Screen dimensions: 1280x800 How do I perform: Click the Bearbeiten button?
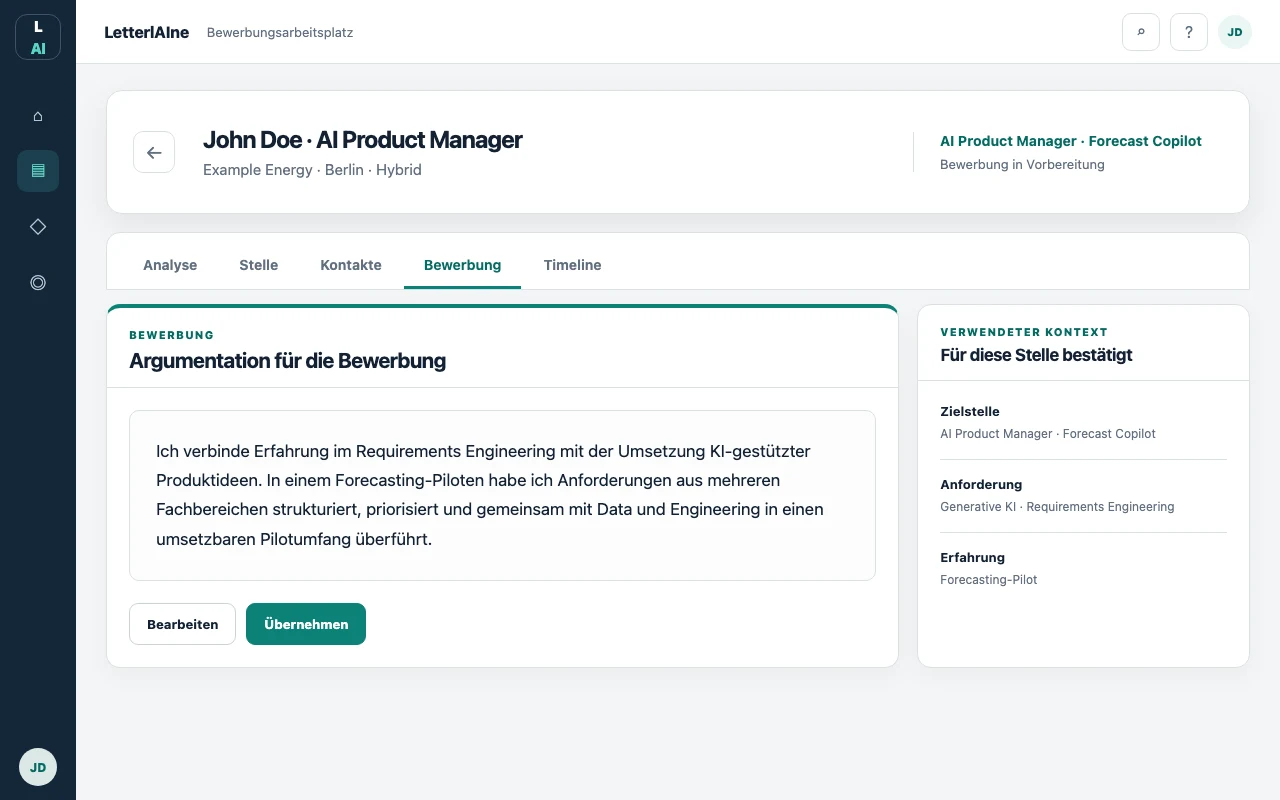point(182,624)
